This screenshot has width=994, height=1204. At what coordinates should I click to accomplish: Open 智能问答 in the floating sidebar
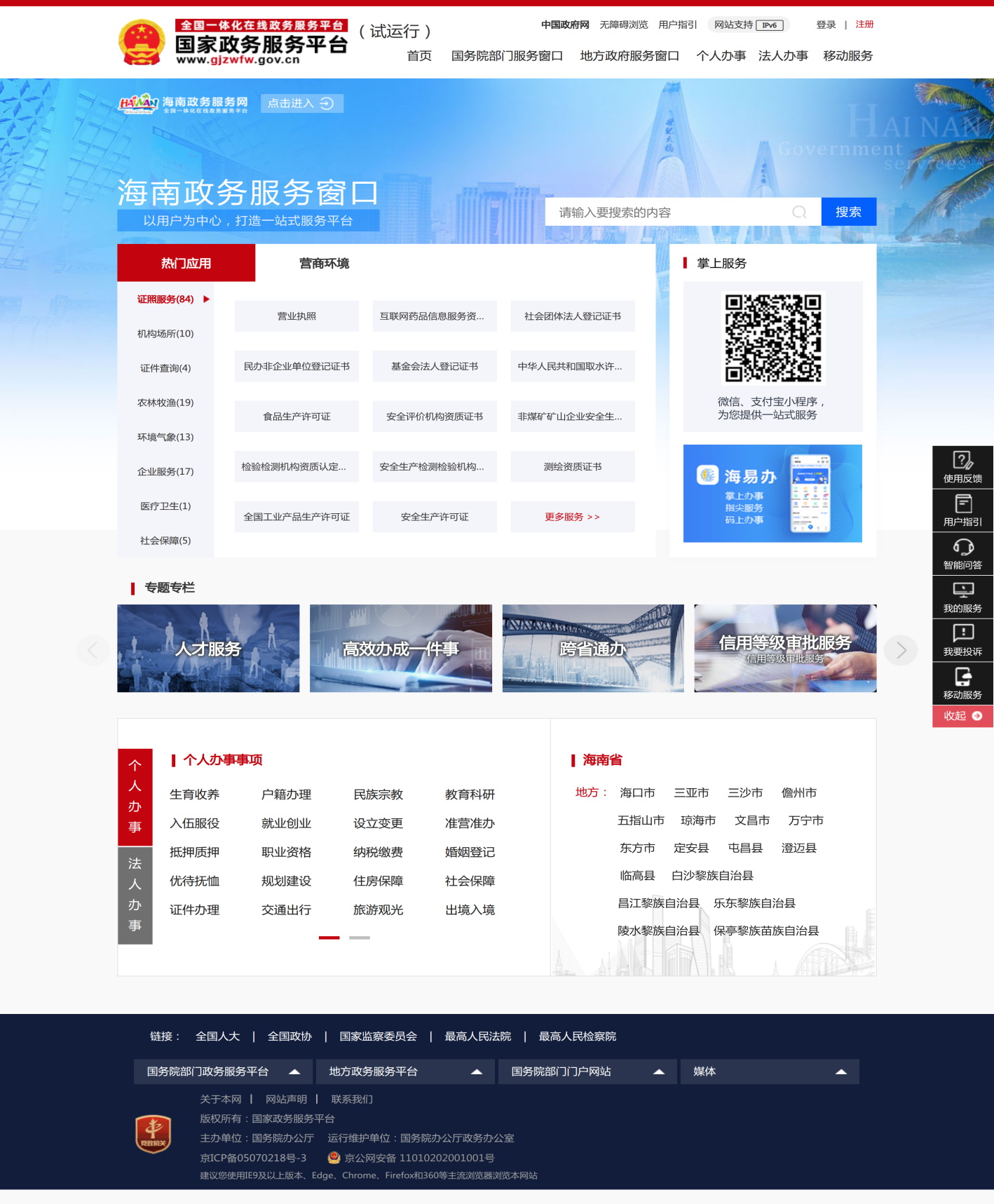coord(962,554)
